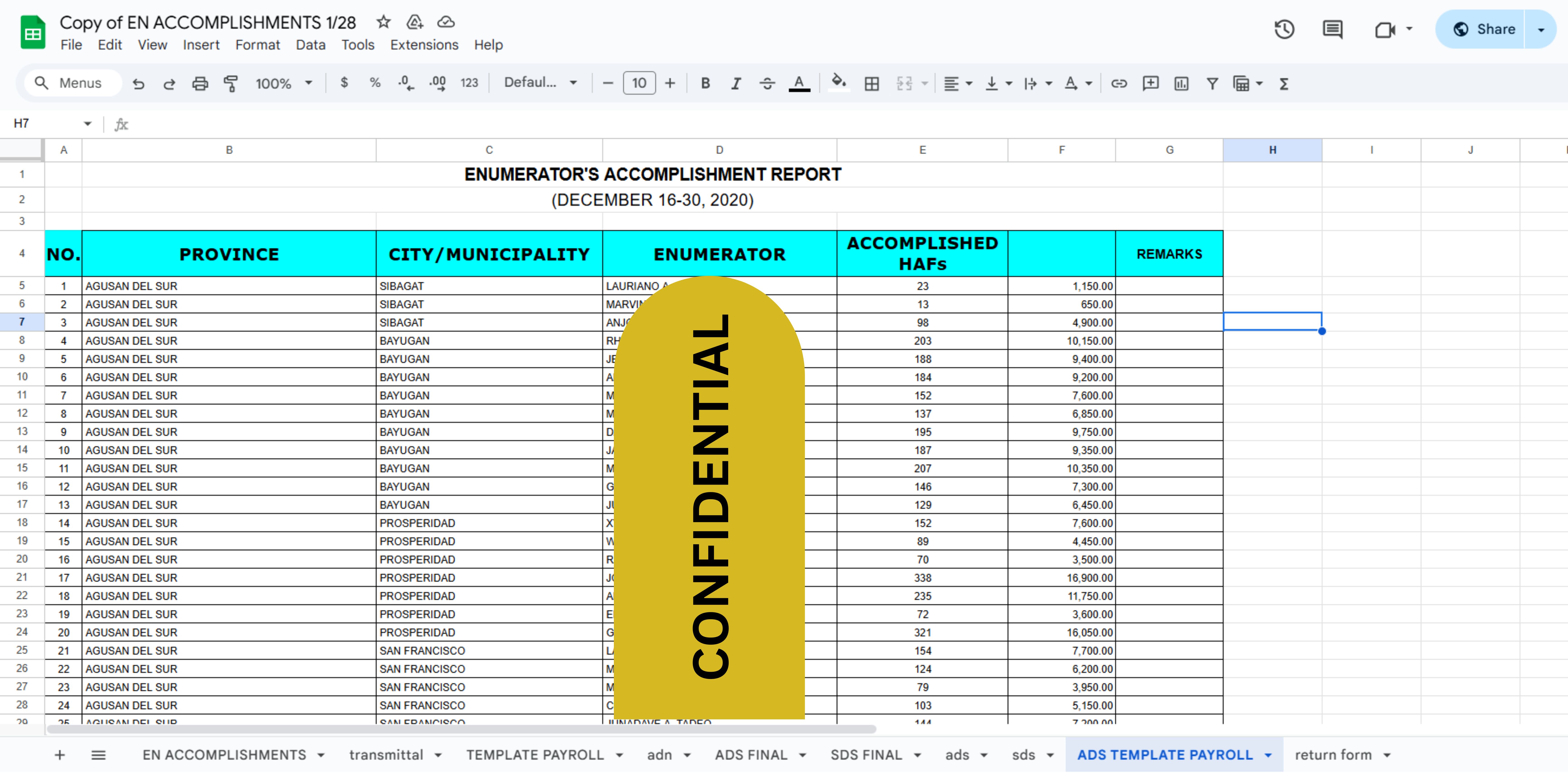Screen dimensions: 1568x784
Task: Format as percent icon
Action: 375,83
